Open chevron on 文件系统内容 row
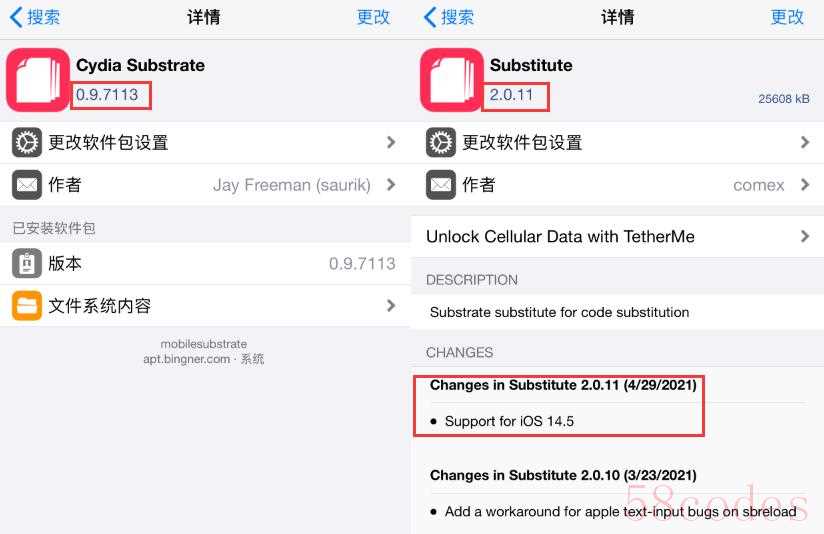The height and width of the screenshot is (534, 824). point(391,305)
